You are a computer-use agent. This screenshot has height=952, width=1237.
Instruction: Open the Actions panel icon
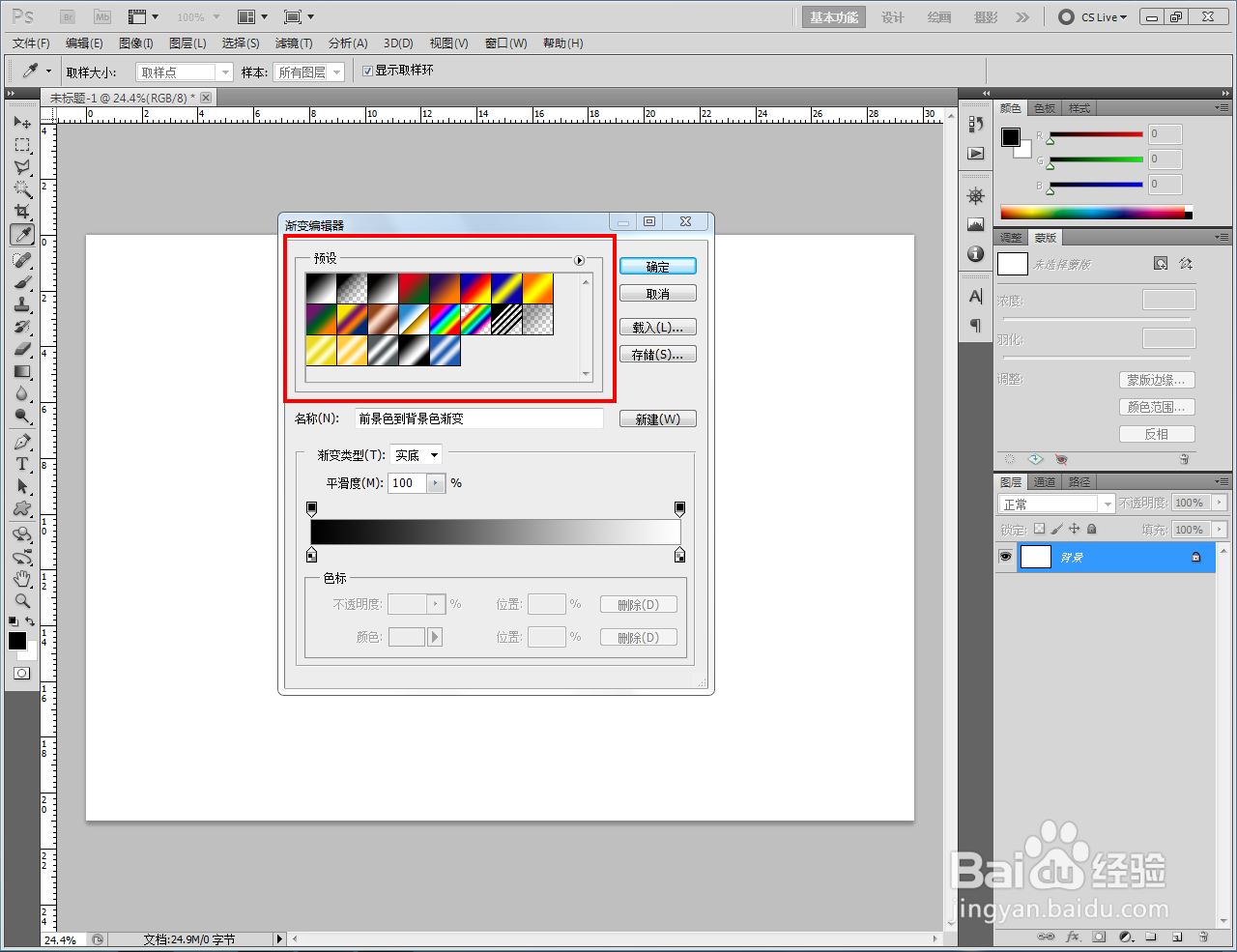976,154
